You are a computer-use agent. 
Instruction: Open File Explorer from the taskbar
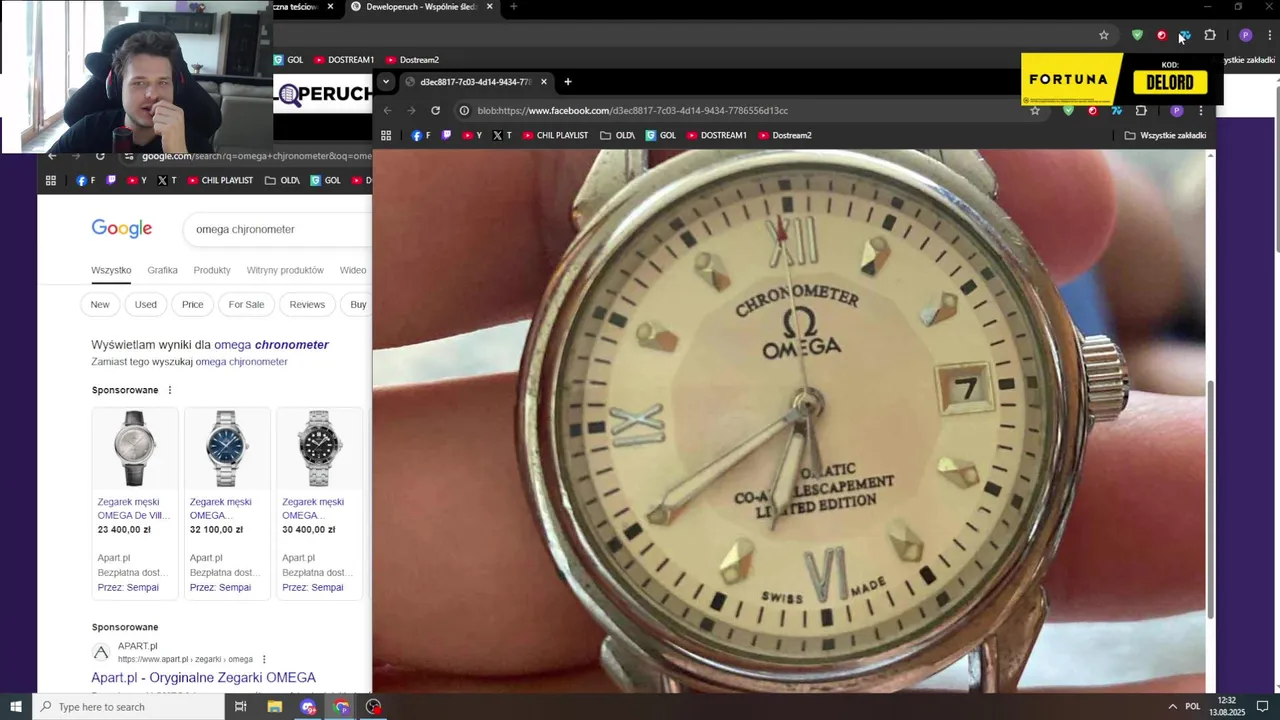click(x=274, y=707)
